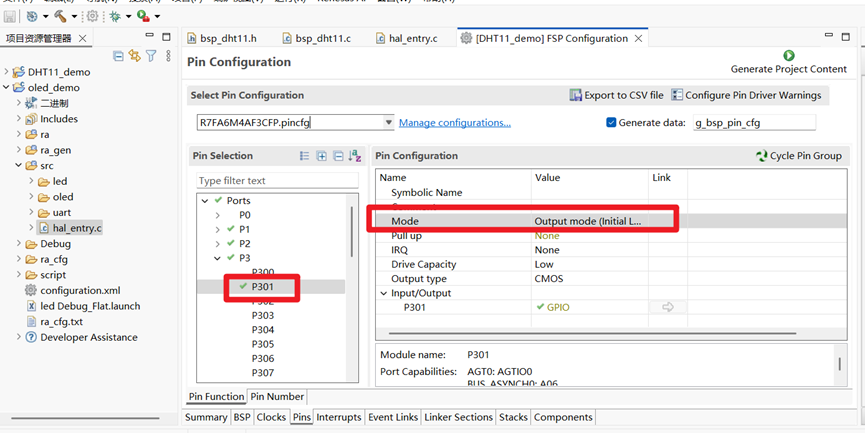This screenshot has height=433, width=865.
Task: Click the P301 link arrow button
Action: click(x=668, y=307)
